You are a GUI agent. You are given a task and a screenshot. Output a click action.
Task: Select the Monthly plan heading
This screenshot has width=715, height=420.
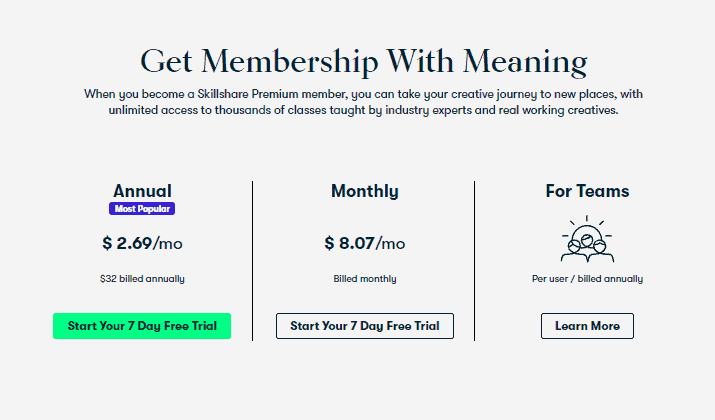(365, 191)
